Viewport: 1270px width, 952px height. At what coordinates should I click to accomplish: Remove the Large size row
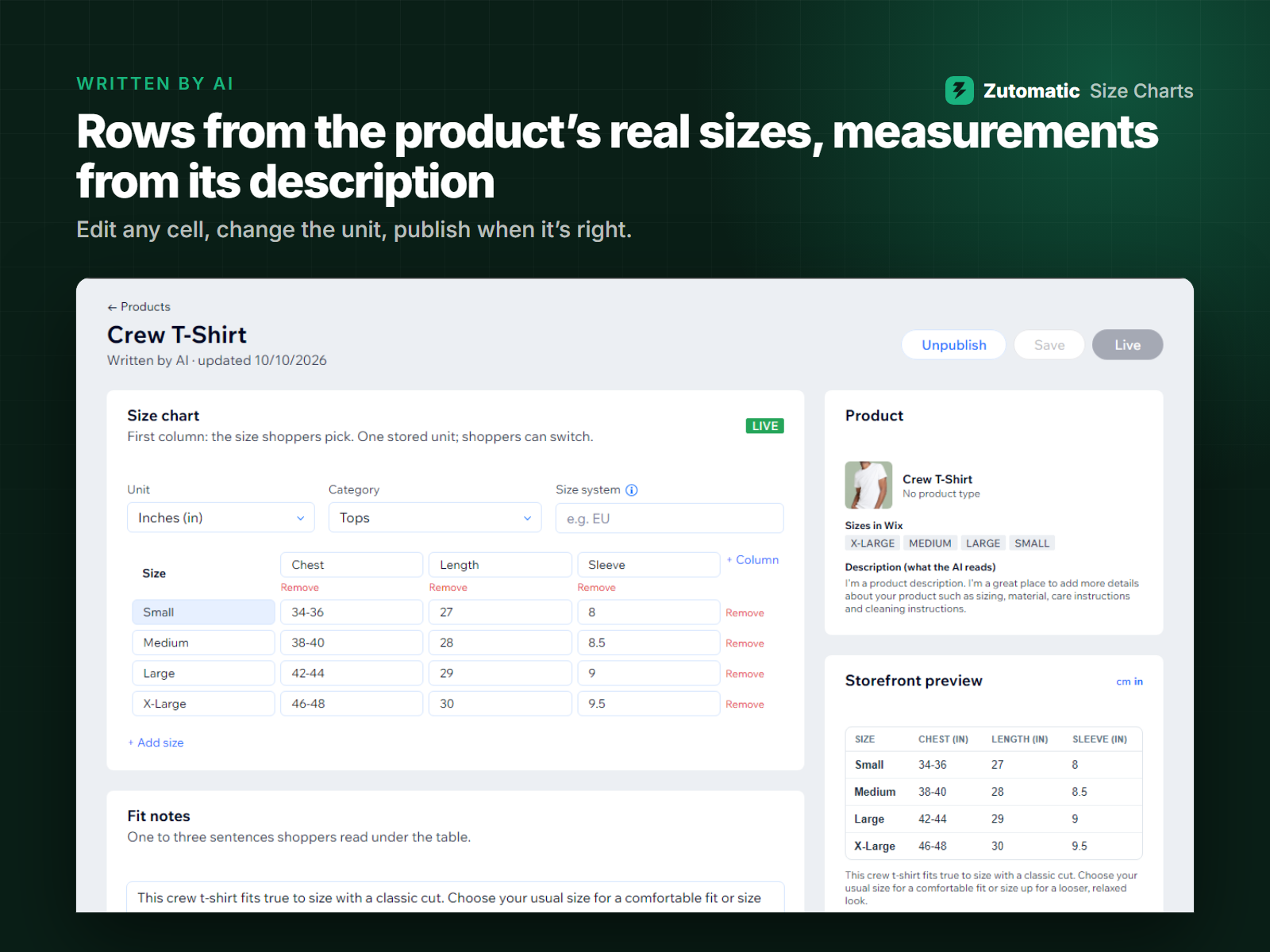(x=745, y=674)
